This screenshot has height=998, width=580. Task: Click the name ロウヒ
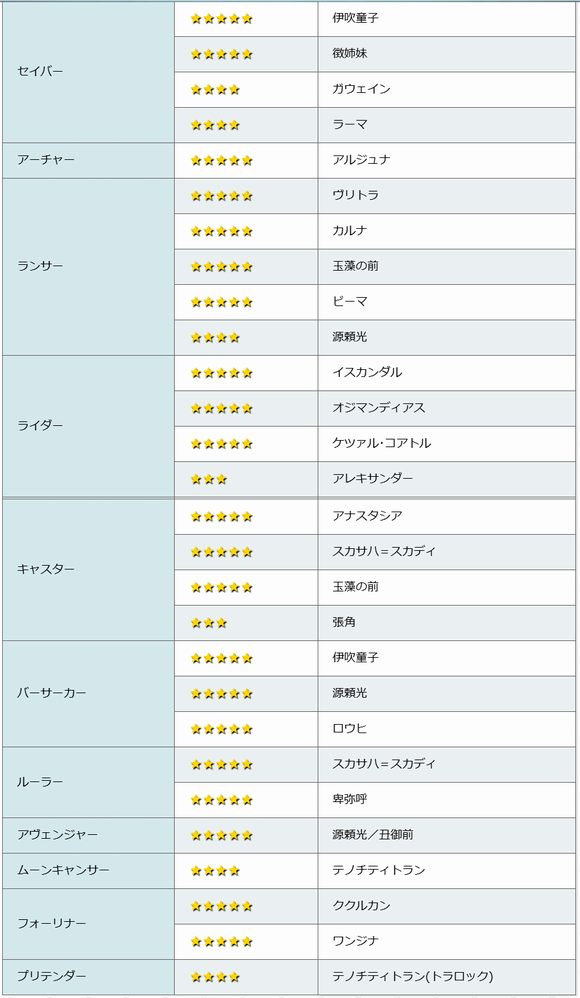click(x=350, y=729)
